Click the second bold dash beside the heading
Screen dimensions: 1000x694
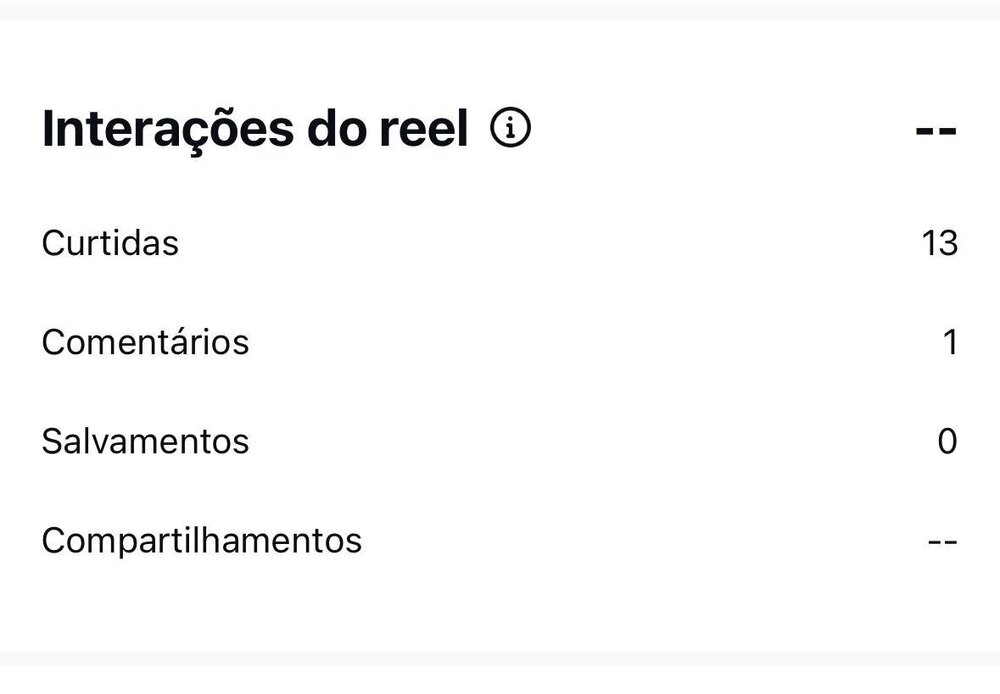coord(949,132)
